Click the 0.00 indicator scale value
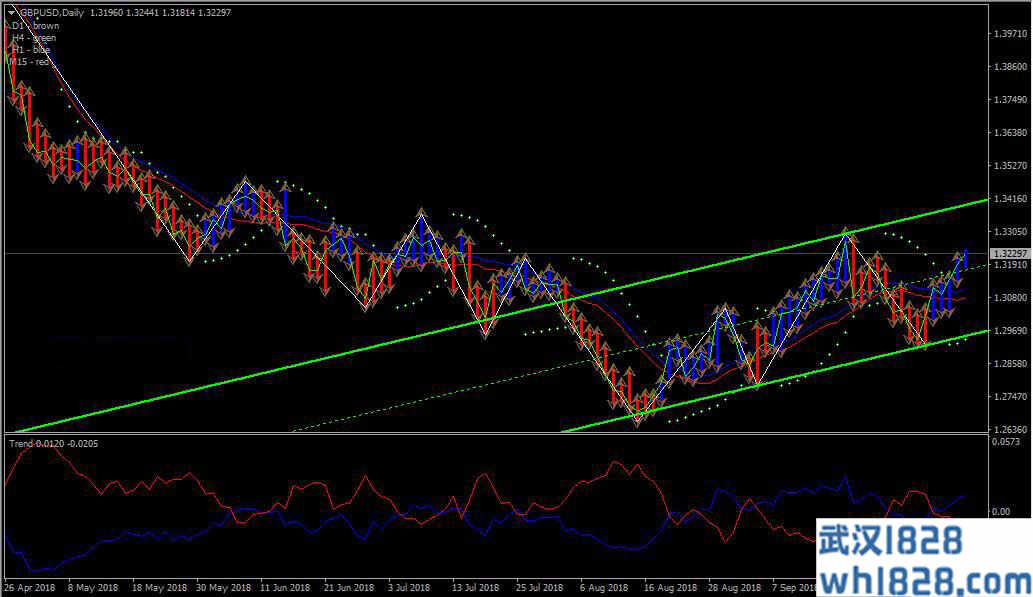This screenshot has width=1033, height=597. coord(1001,511)
